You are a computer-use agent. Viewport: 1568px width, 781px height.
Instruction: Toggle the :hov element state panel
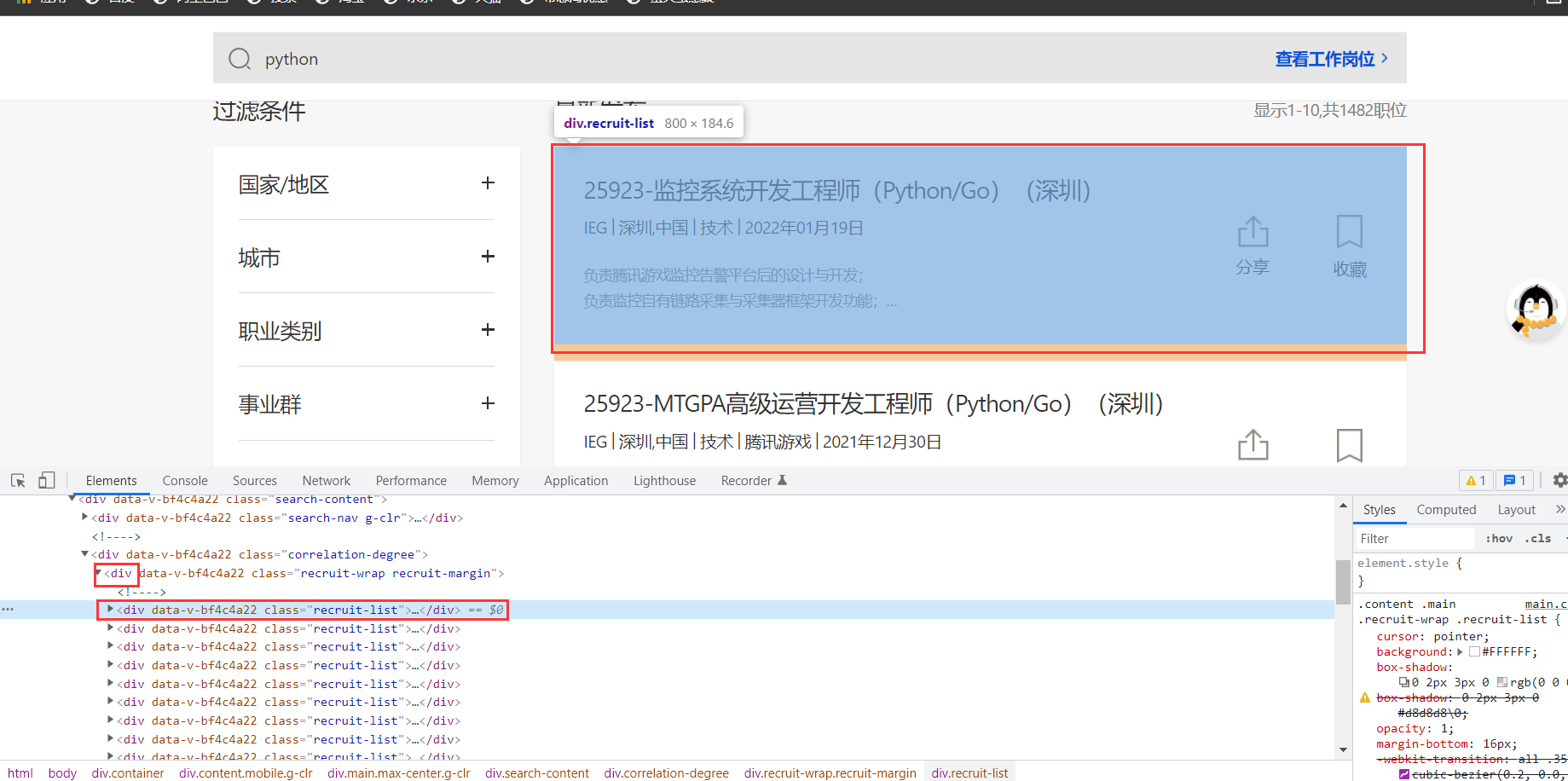[1498, 538]
